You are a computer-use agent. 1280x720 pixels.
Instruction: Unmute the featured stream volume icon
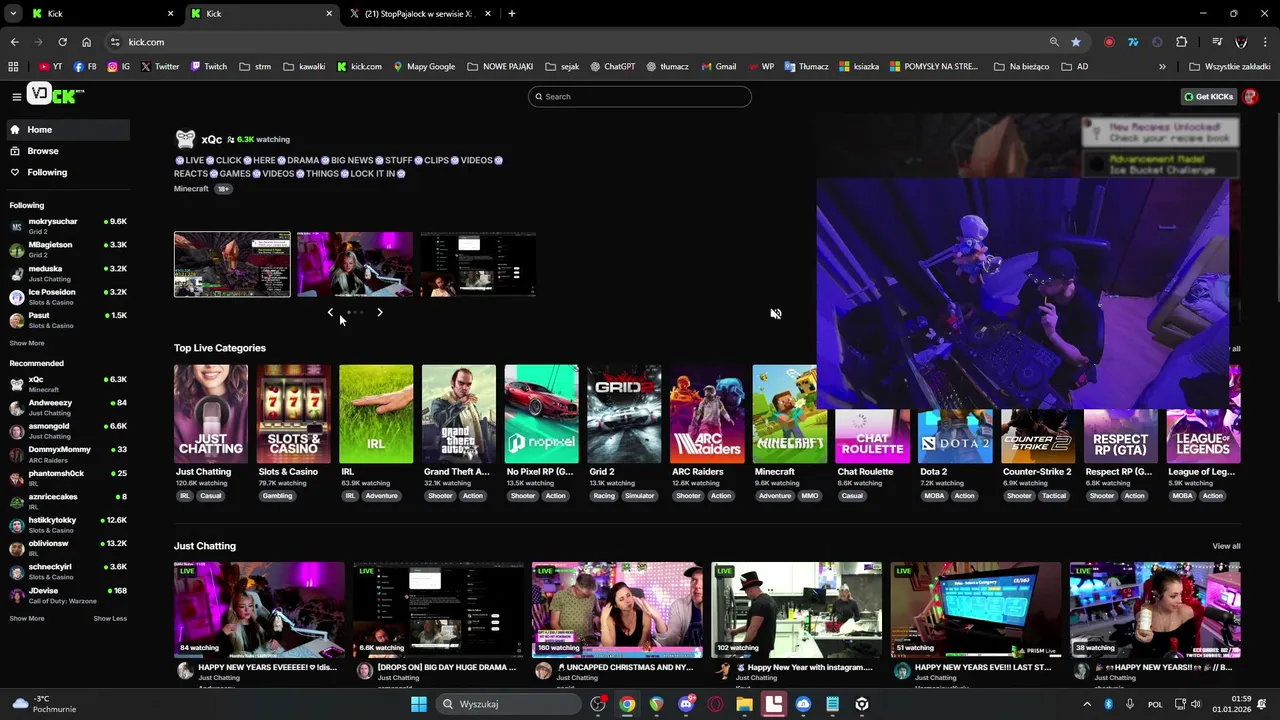(x=776, y=314)
